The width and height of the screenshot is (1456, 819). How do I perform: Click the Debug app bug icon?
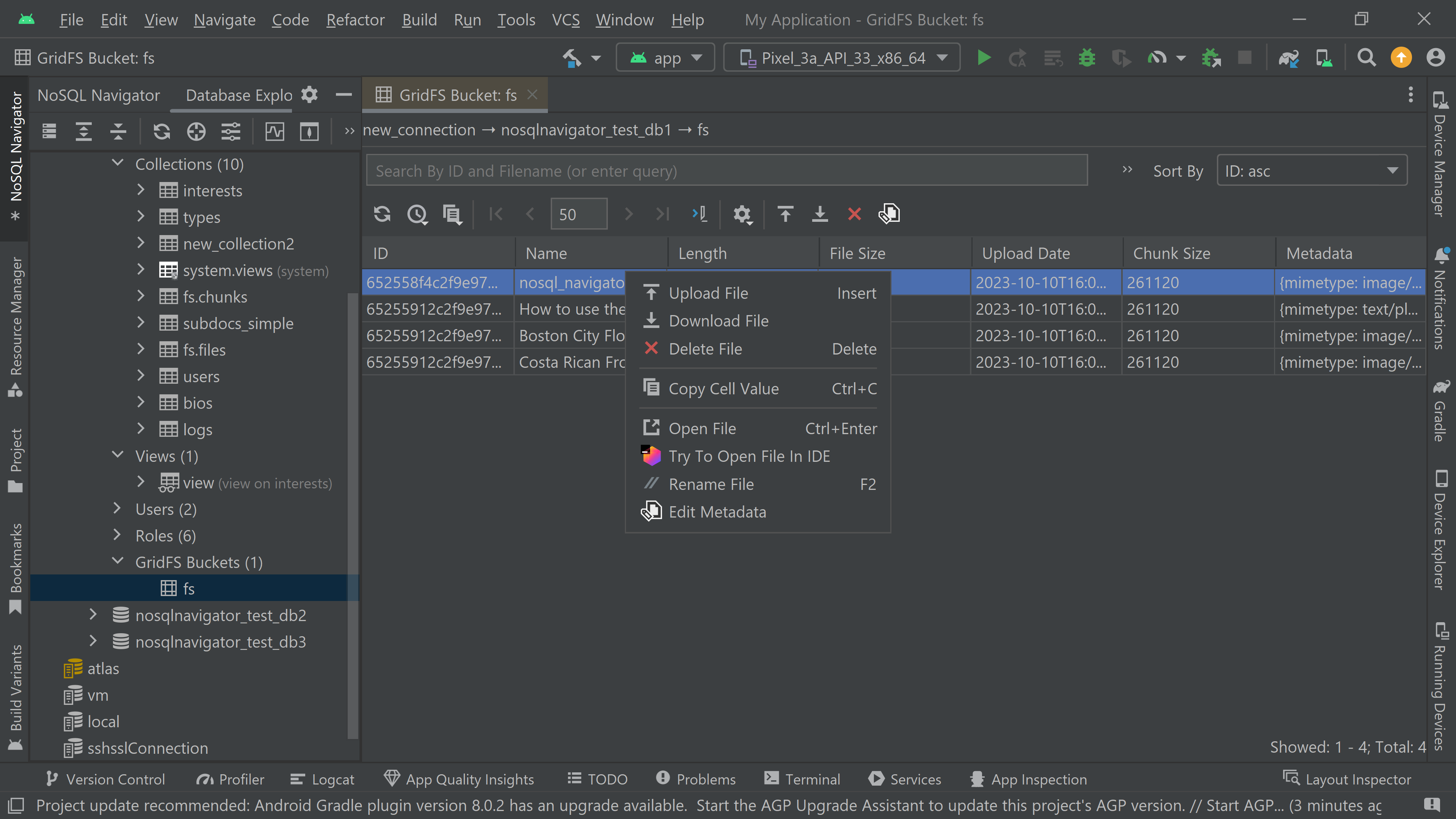pos(1086,58)
